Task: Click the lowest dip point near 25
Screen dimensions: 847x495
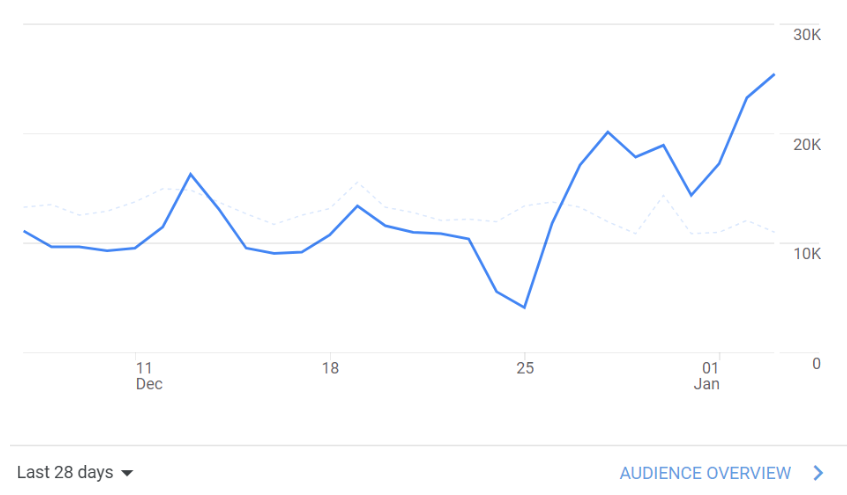Action: pos(525,307)
